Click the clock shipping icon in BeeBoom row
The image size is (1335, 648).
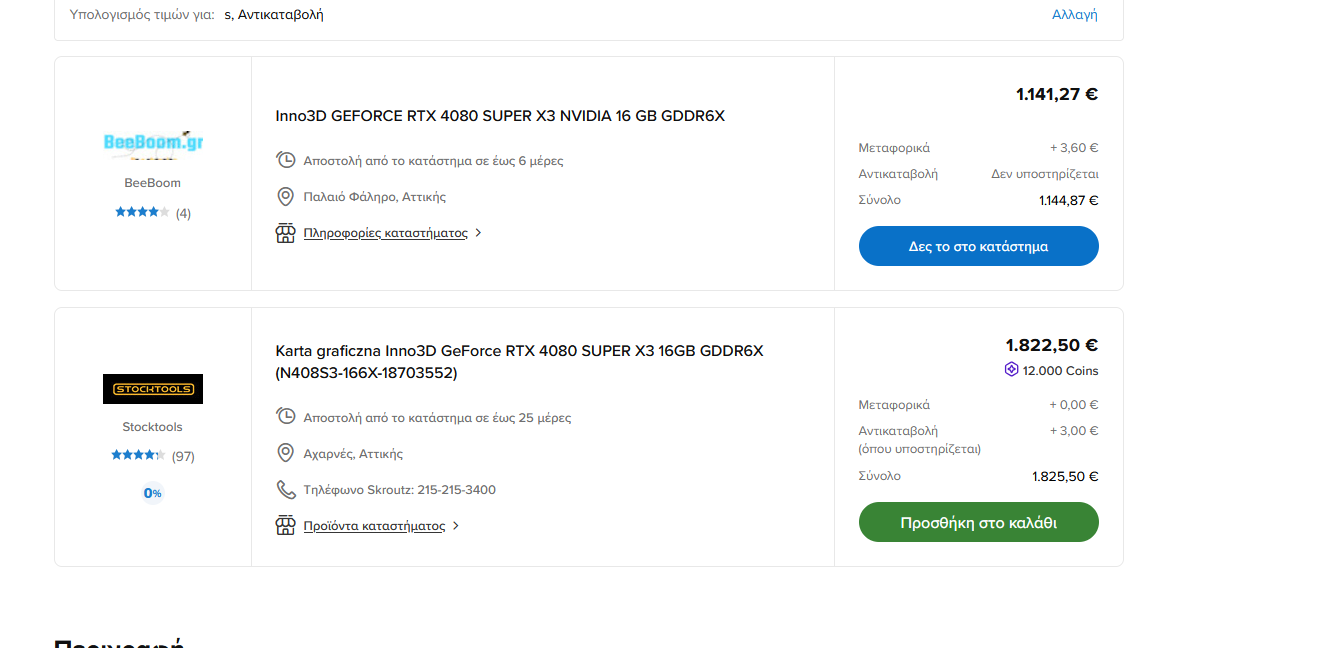point(285,160)
